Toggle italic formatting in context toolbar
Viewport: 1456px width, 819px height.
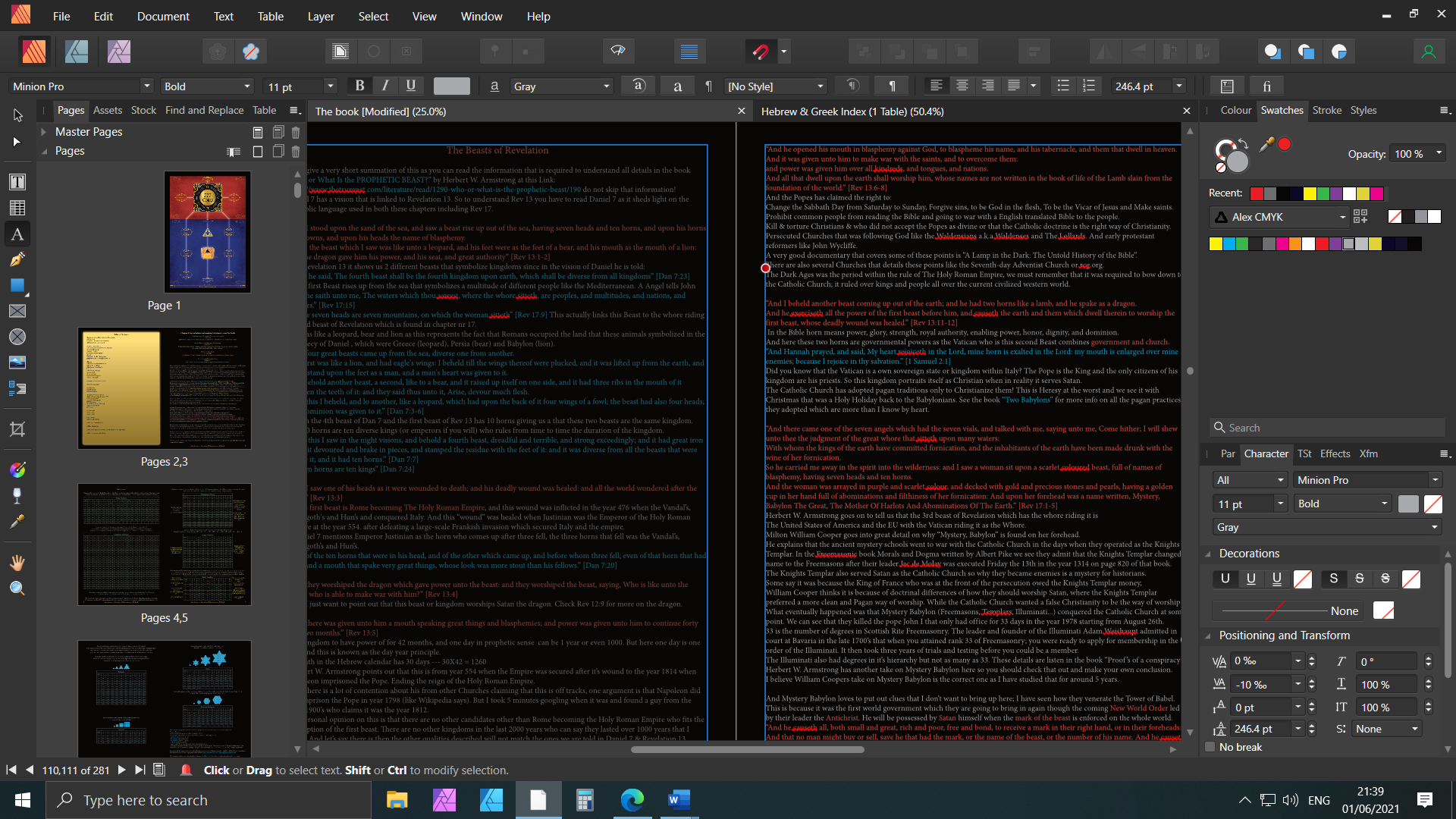tap(385, 86)
